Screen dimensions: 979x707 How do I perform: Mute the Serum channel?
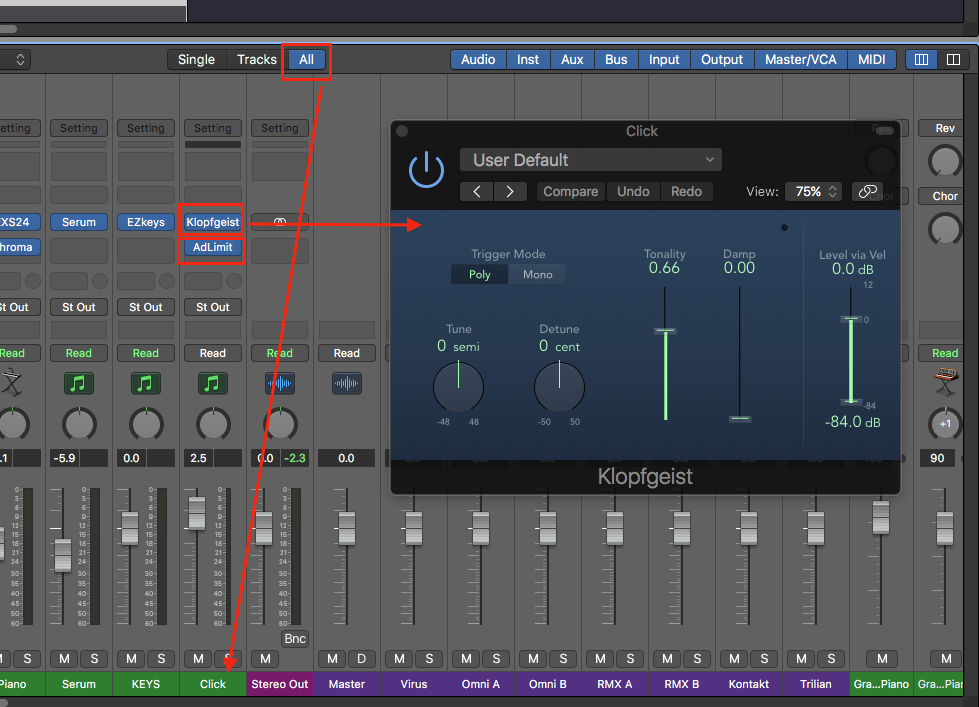pos(64,659)
